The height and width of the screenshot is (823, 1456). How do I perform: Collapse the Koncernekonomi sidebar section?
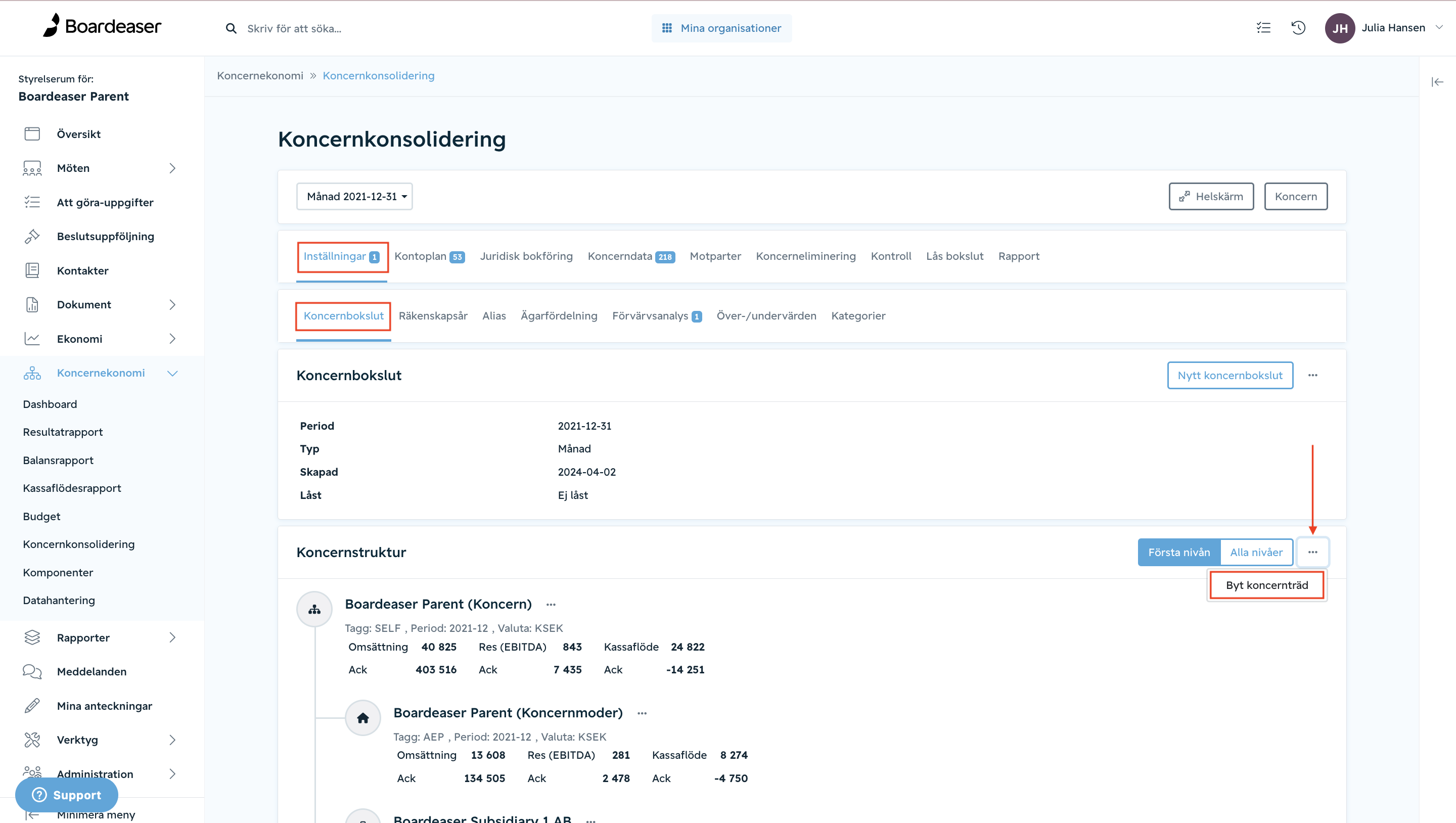pos(172,373)
